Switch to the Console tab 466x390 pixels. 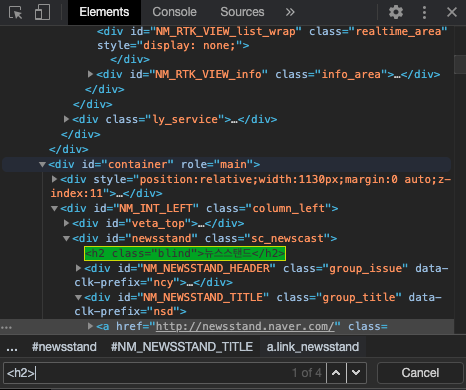174,12
